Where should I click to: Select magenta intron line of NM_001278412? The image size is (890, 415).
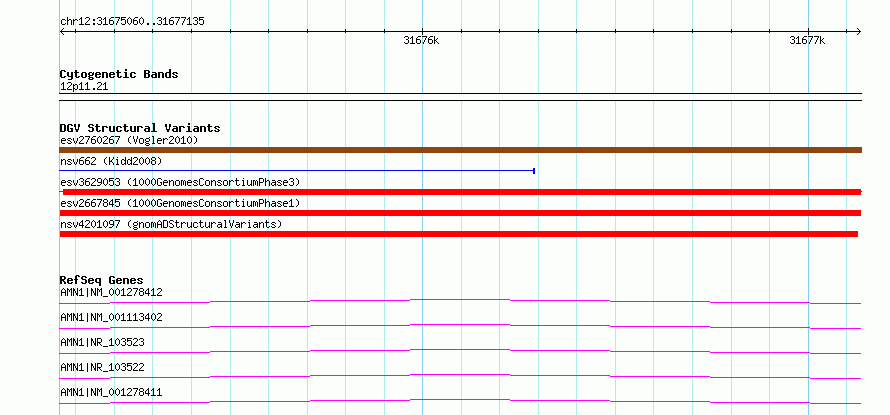tap(460, 301)
